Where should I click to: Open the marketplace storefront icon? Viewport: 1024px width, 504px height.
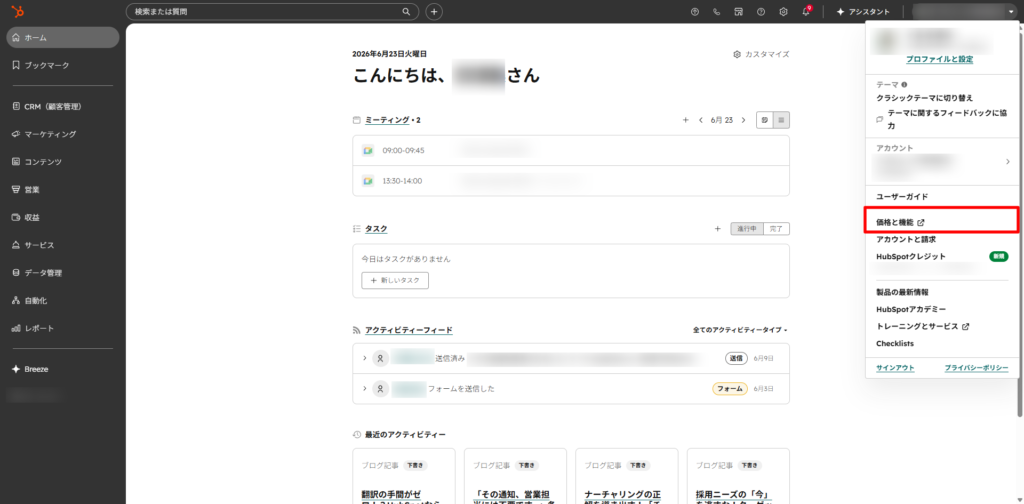coord(739,12)
